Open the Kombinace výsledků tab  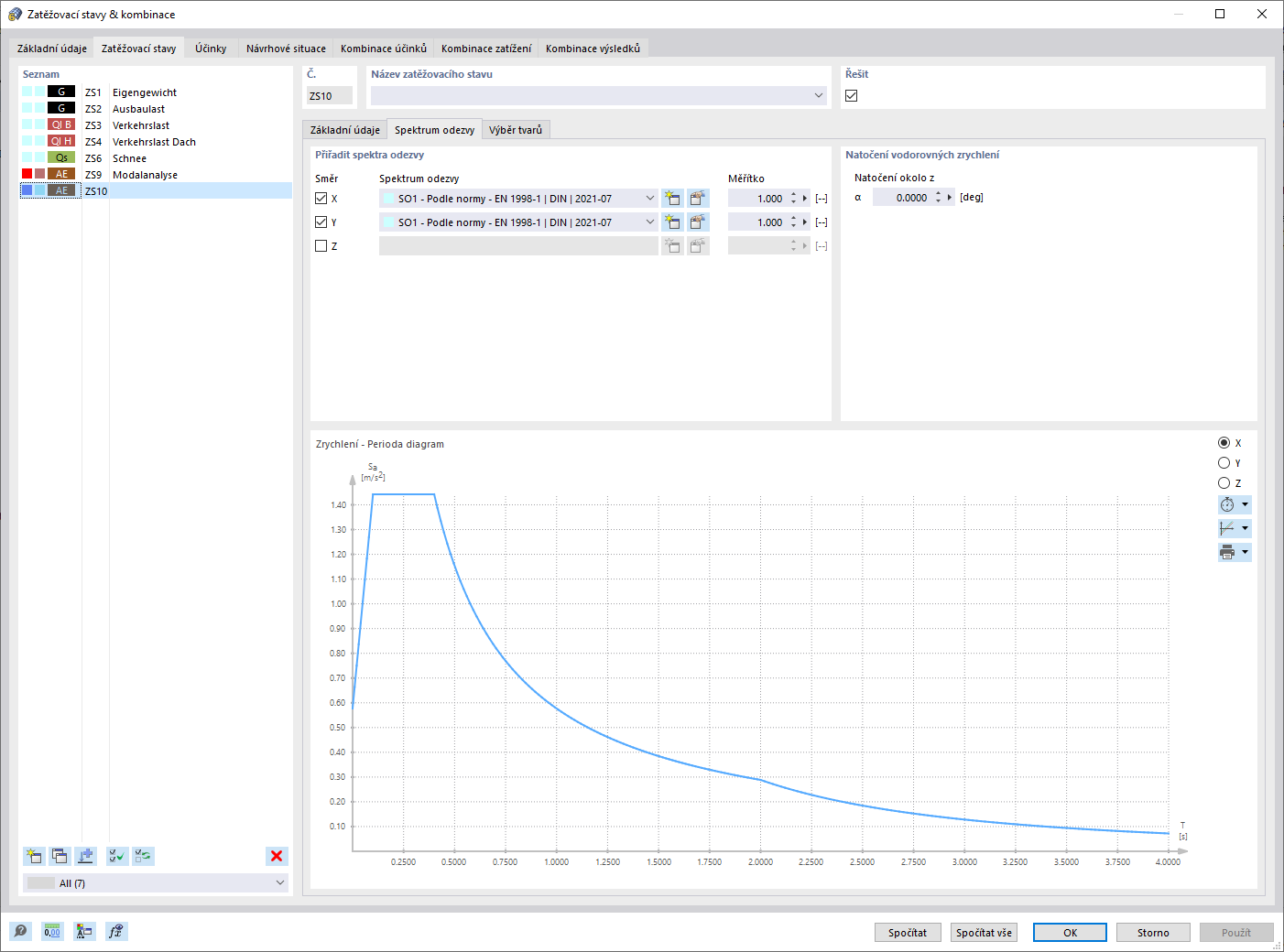[593, 49]
